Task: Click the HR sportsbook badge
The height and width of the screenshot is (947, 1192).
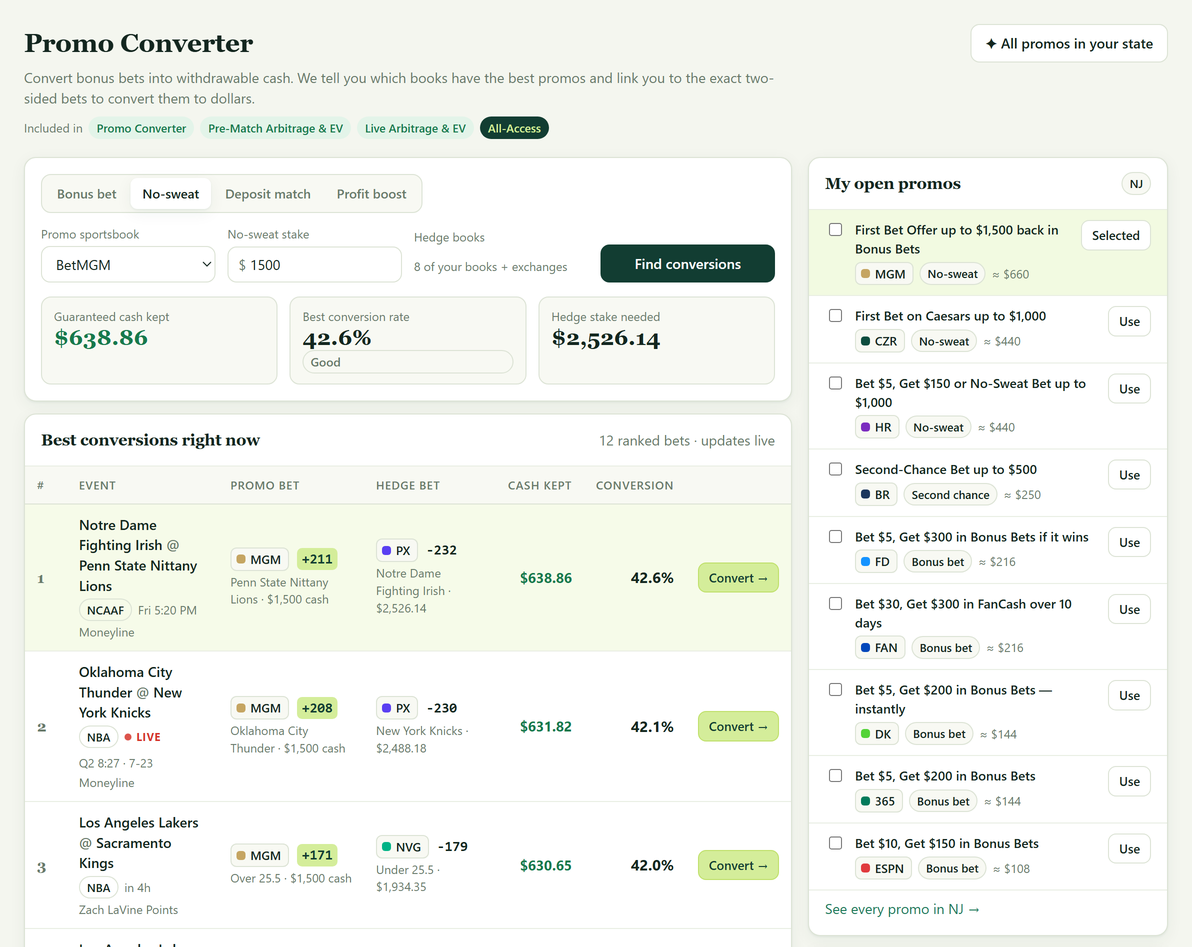Action: coord(877,427)
